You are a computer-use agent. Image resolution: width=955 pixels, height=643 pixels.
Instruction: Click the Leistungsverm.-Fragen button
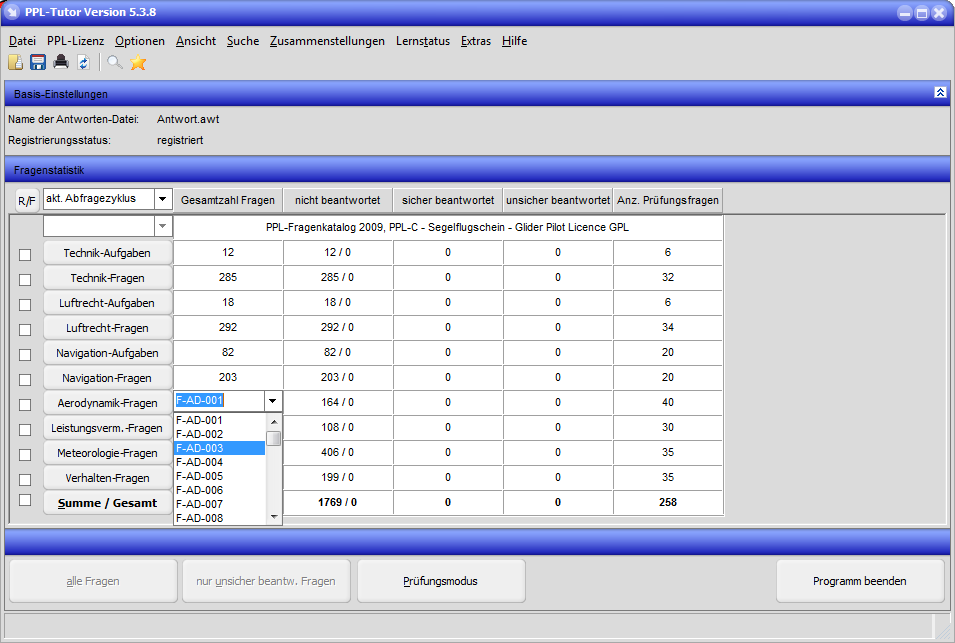107,428
